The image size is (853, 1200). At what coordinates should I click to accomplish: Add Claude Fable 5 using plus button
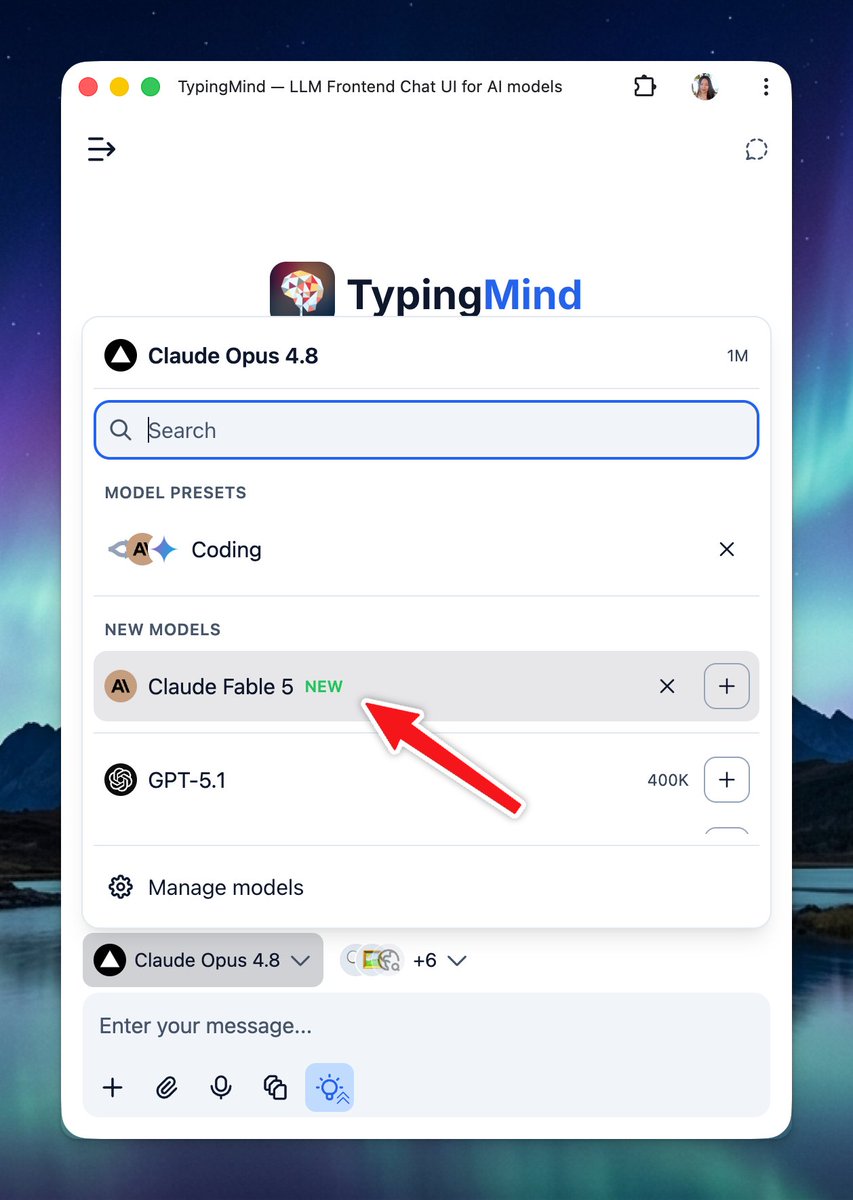[x=727, y=686]
